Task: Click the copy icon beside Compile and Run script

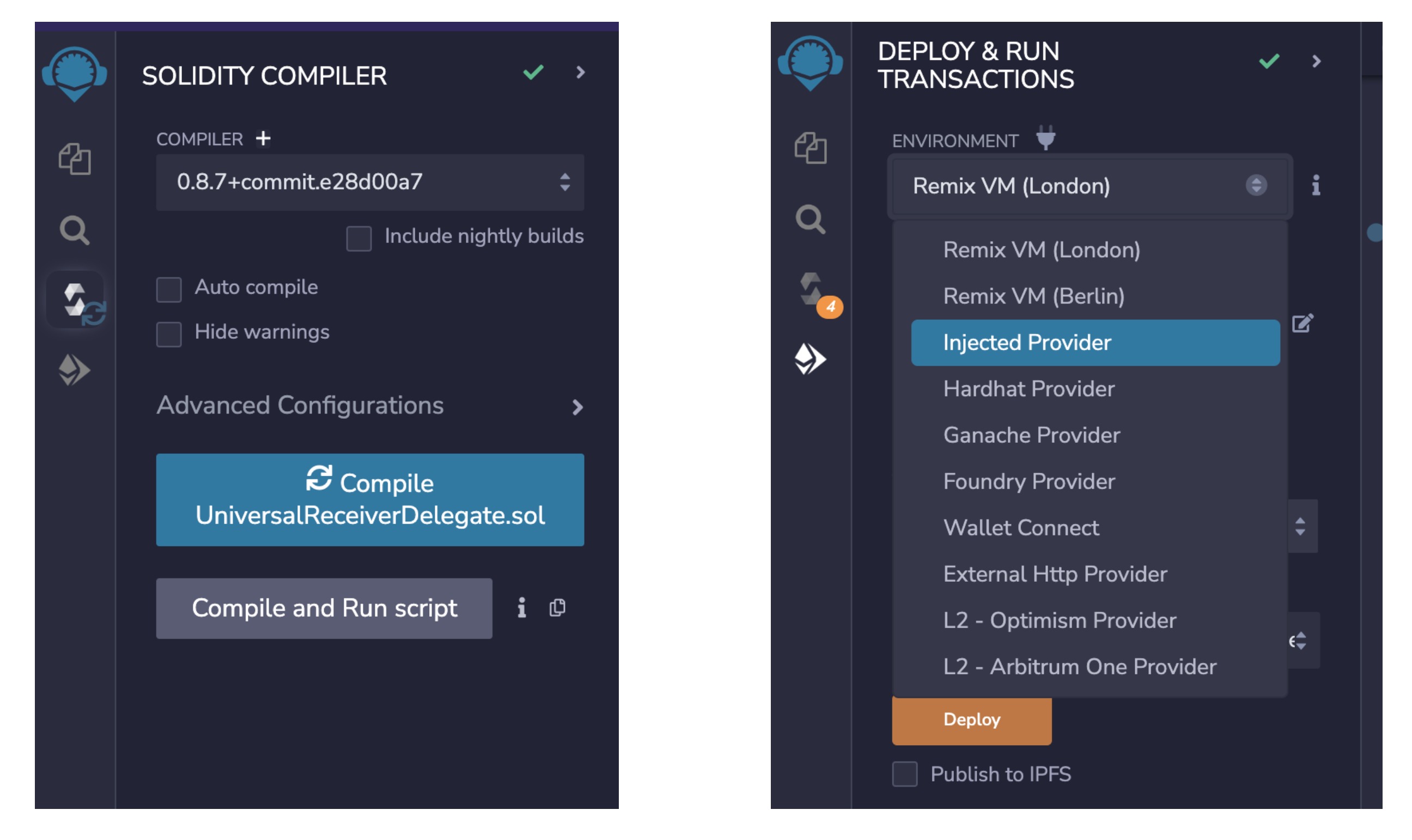Action: click(558, 608)
